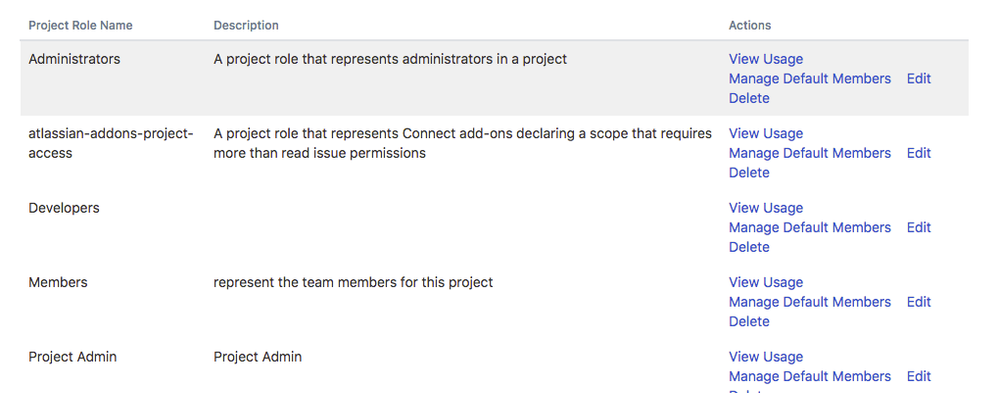This screenshot has width=999, height=393.
Task: Select the Administrators row description text
Action: (390, 60)
